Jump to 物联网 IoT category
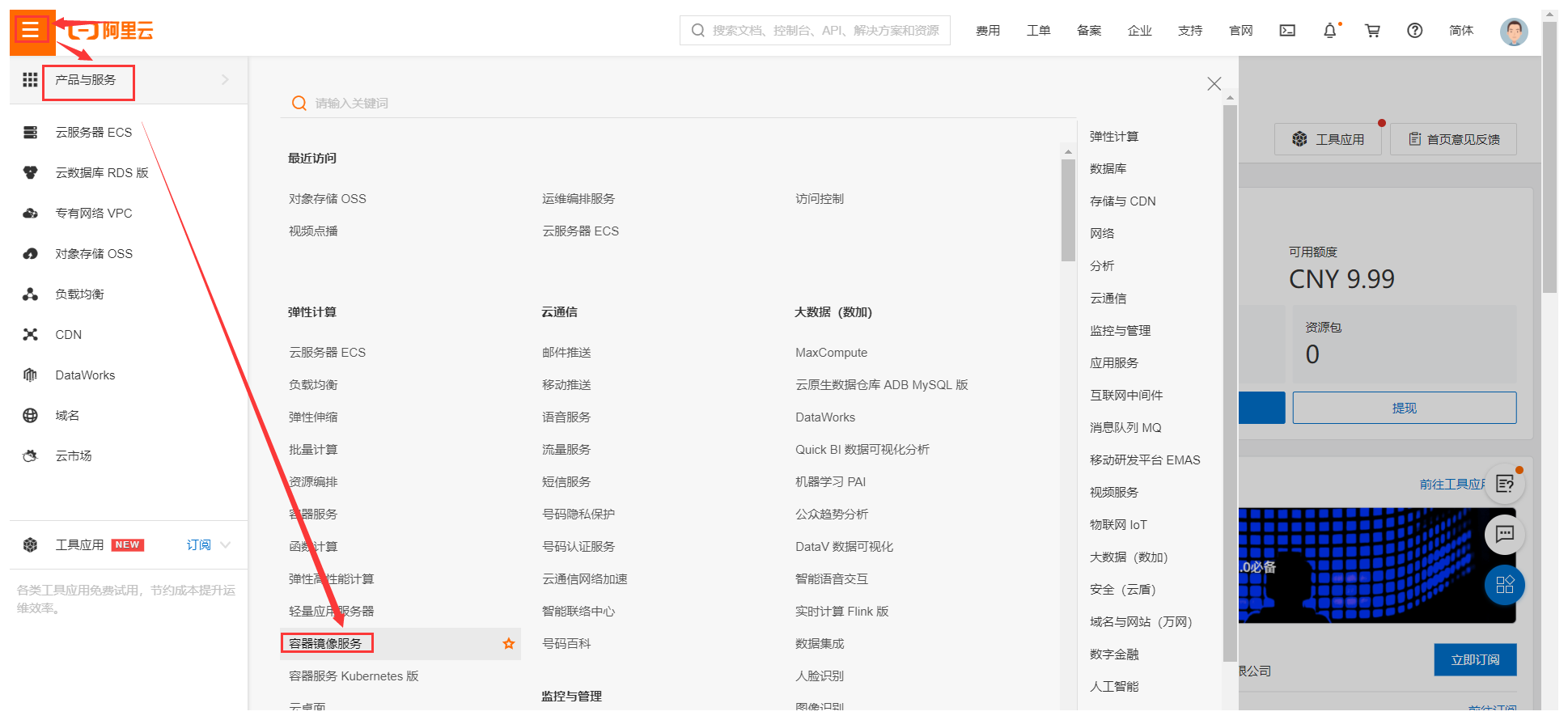Image resolution: width=1568 pixels, height=720 pixels. pos(1119,524)
